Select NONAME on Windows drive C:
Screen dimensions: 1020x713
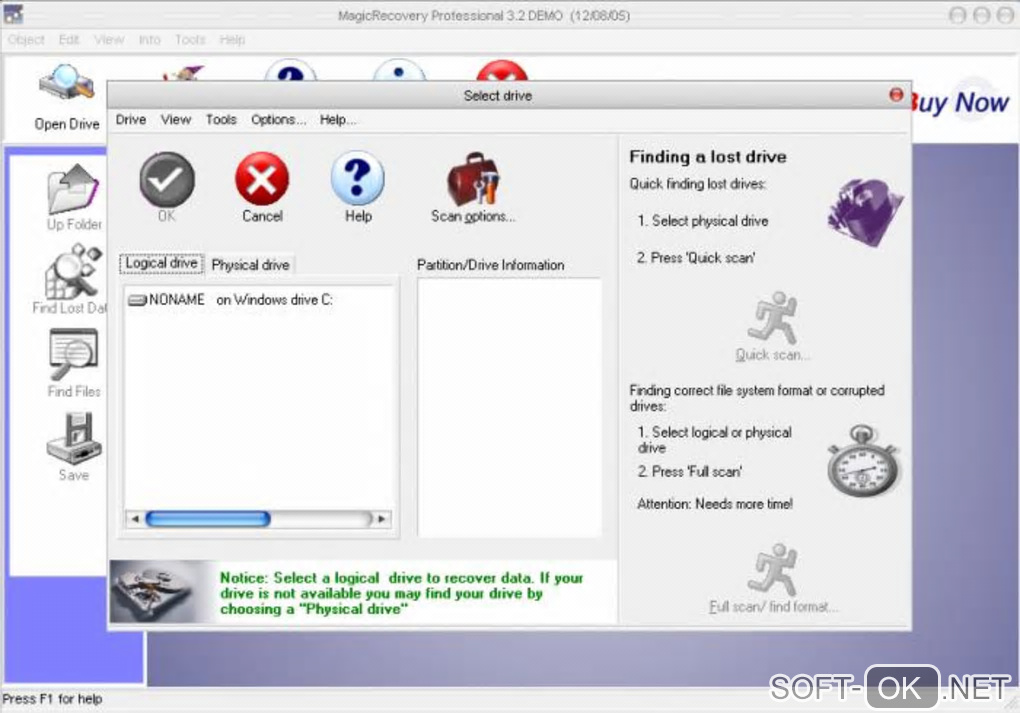click(231, 300)
